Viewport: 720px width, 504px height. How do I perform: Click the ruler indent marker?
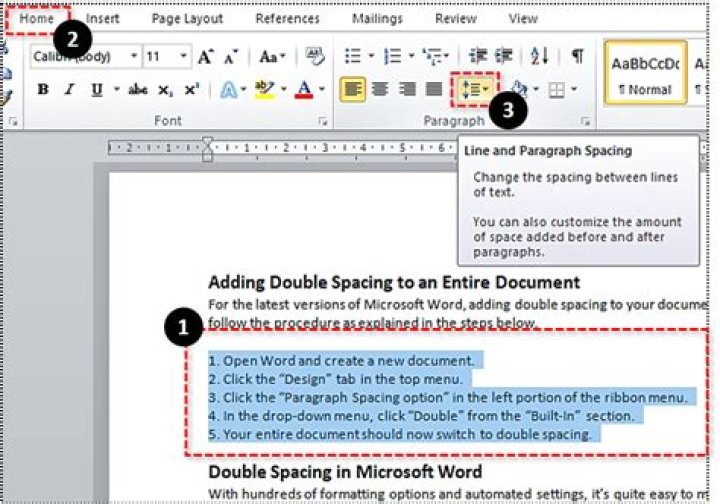coord(208,148)
